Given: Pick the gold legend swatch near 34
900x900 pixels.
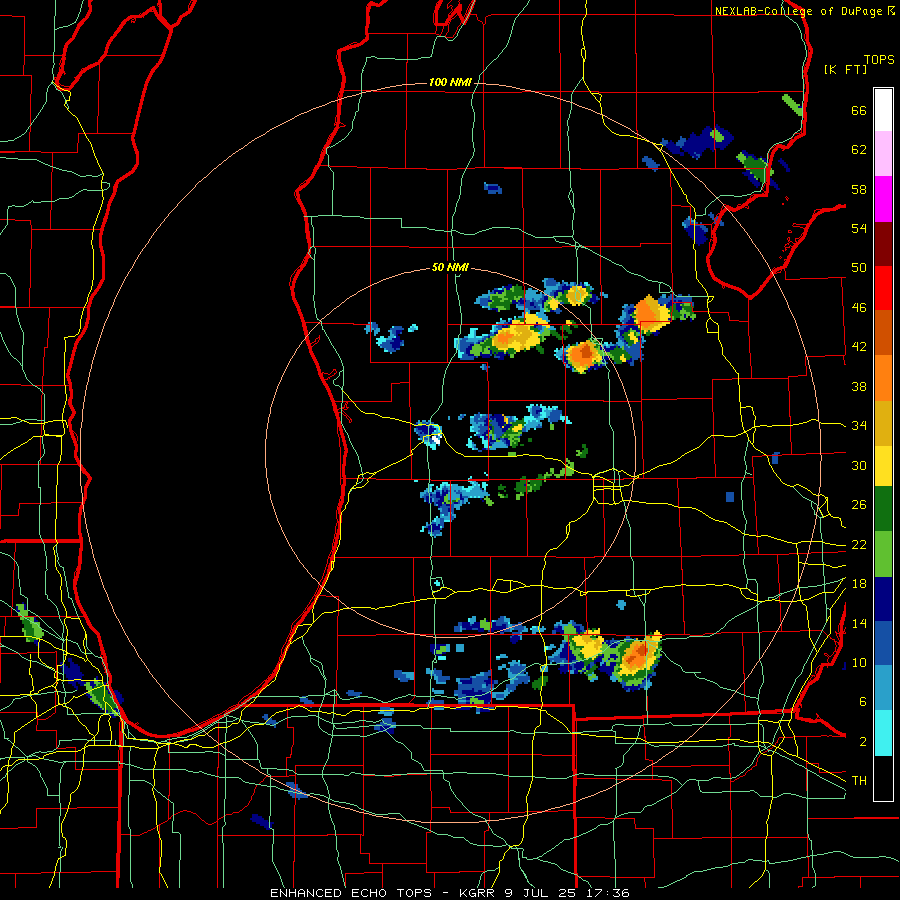Looking at the screenshot, I should tap(883, 423).
